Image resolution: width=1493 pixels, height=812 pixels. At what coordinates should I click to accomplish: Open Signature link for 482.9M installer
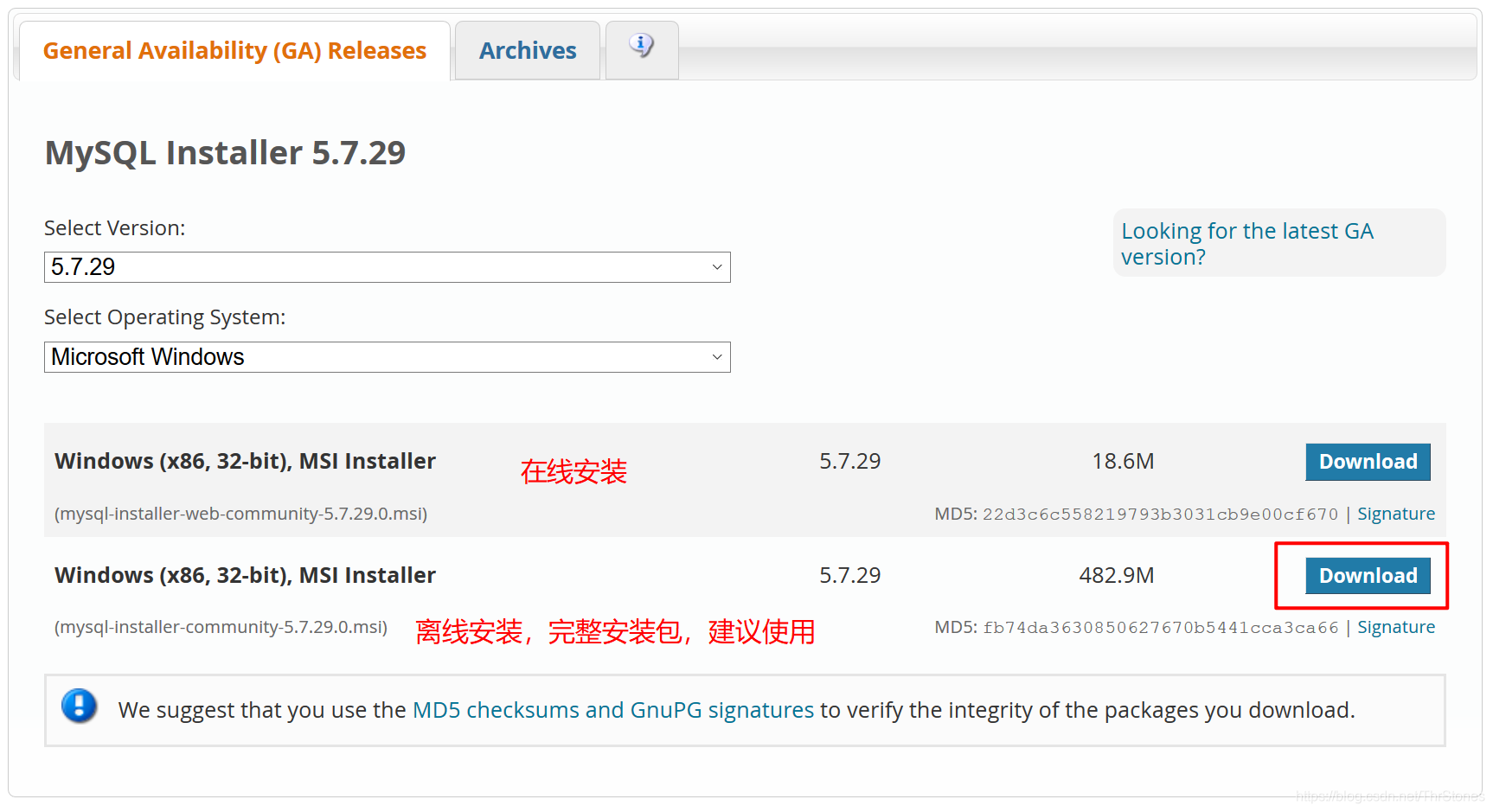coord(1396,627)
